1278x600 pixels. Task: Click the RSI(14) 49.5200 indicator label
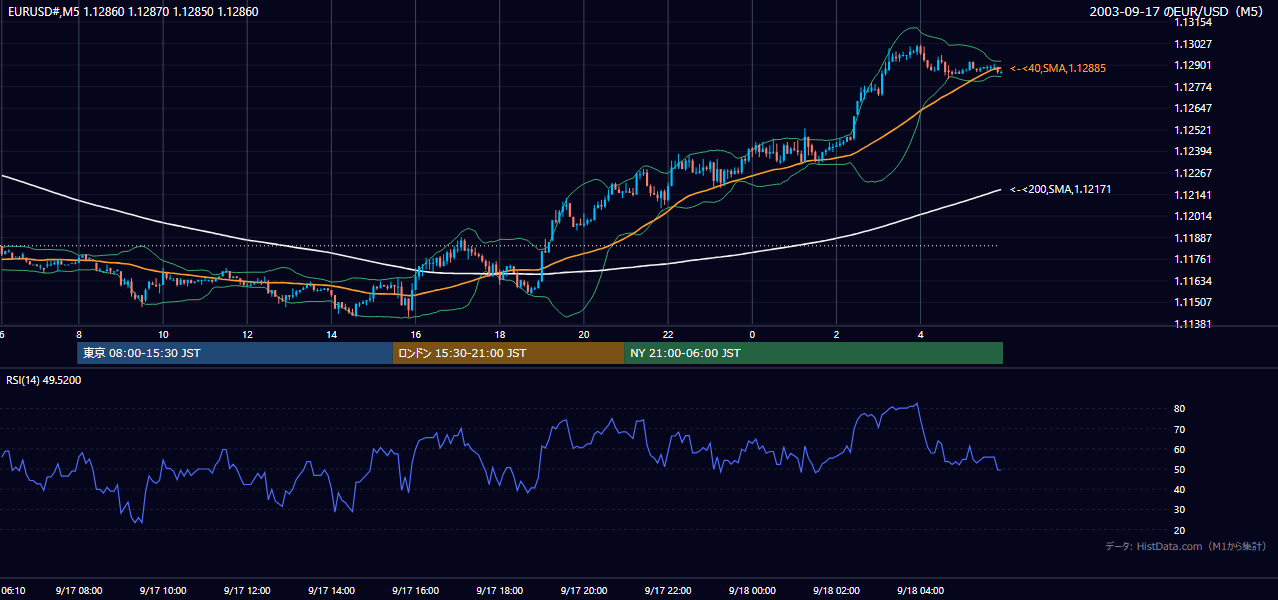point(44,380)
